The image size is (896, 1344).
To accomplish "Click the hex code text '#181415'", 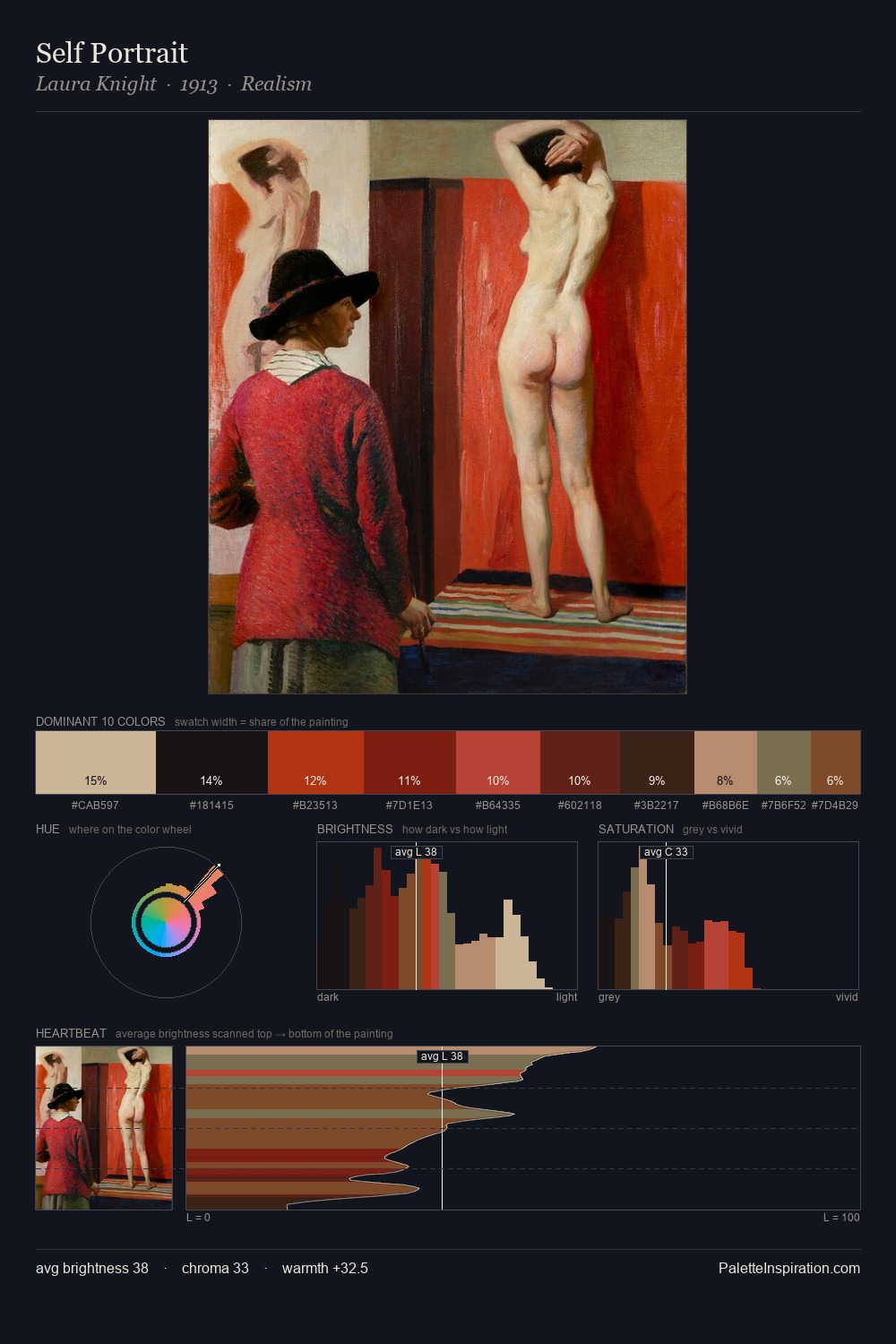I will [211, 806].
